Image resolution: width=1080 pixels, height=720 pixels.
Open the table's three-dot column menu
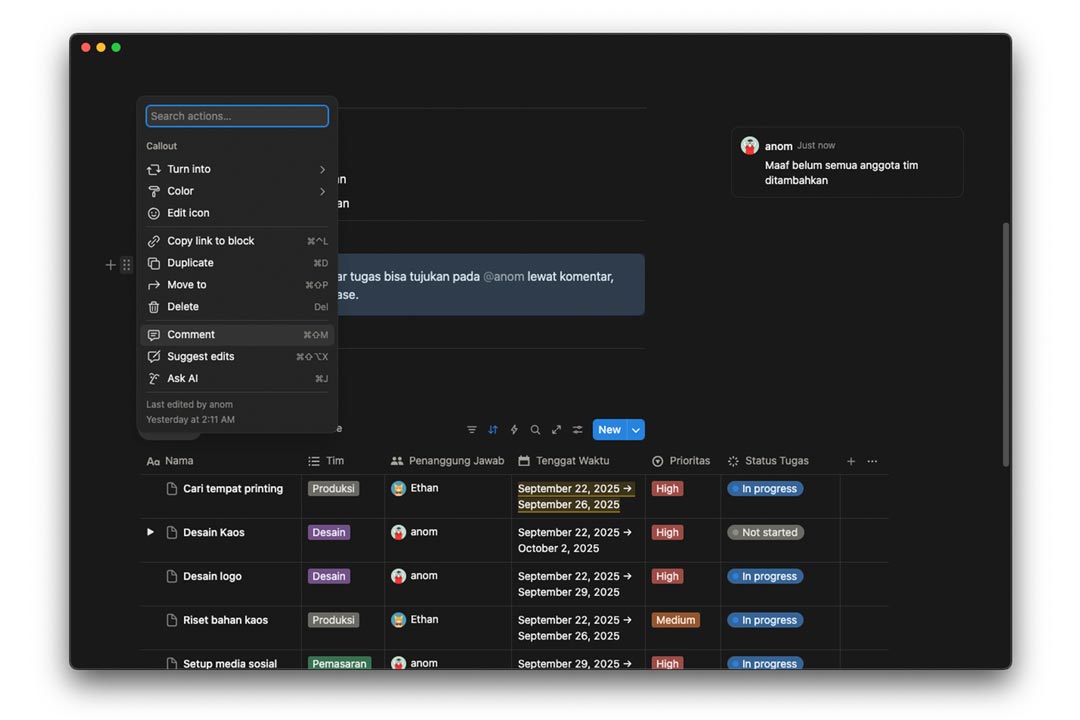(x=872, y=461)
